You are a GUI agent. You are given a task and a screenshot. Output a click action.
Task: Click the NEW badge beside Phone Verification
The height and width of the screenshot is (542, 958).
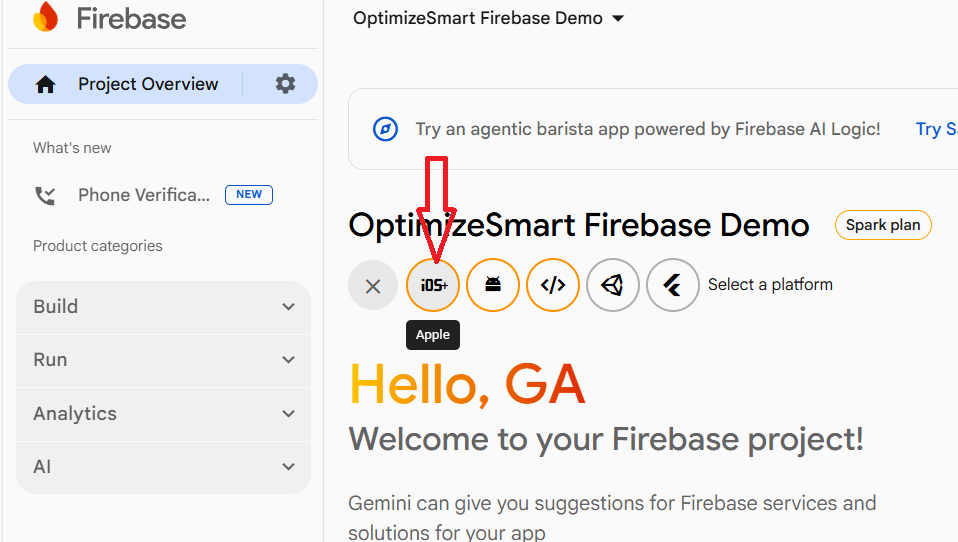(x=249, y=194)
